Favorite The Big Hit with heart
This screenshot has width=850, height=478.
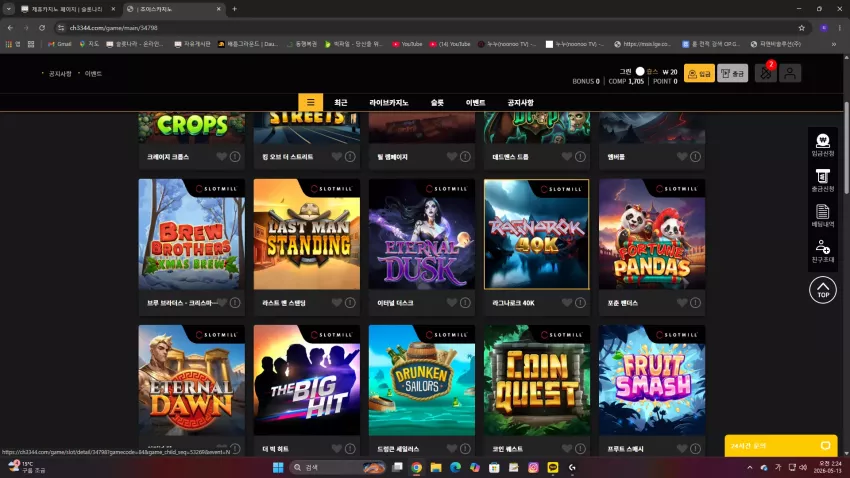coord(337,449)
